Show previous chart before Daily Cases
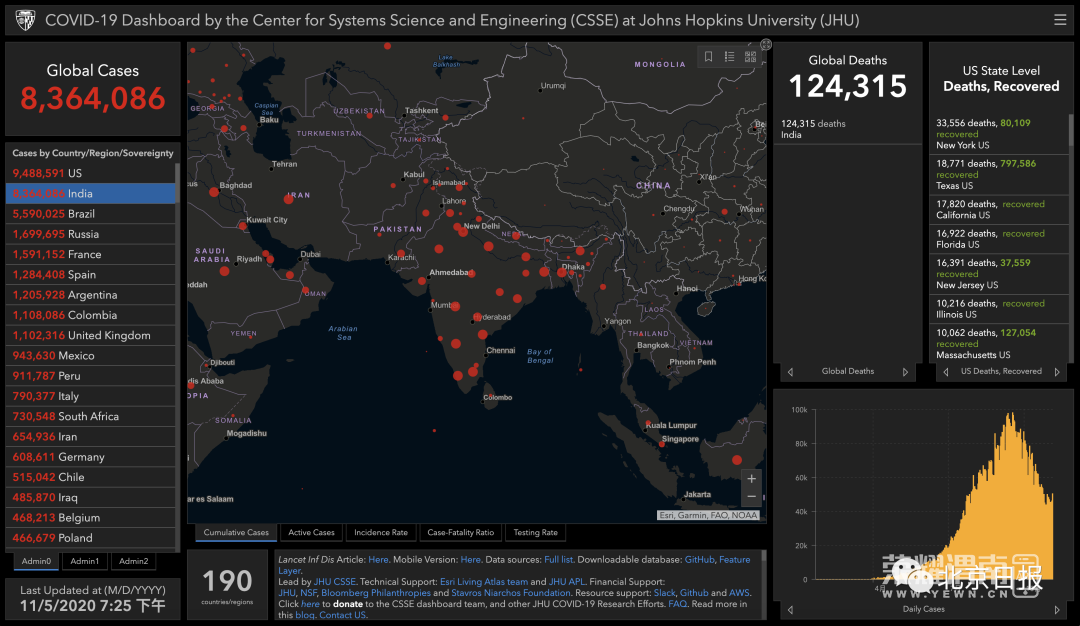Screen dimensions: 1080x626 (790, 609)
